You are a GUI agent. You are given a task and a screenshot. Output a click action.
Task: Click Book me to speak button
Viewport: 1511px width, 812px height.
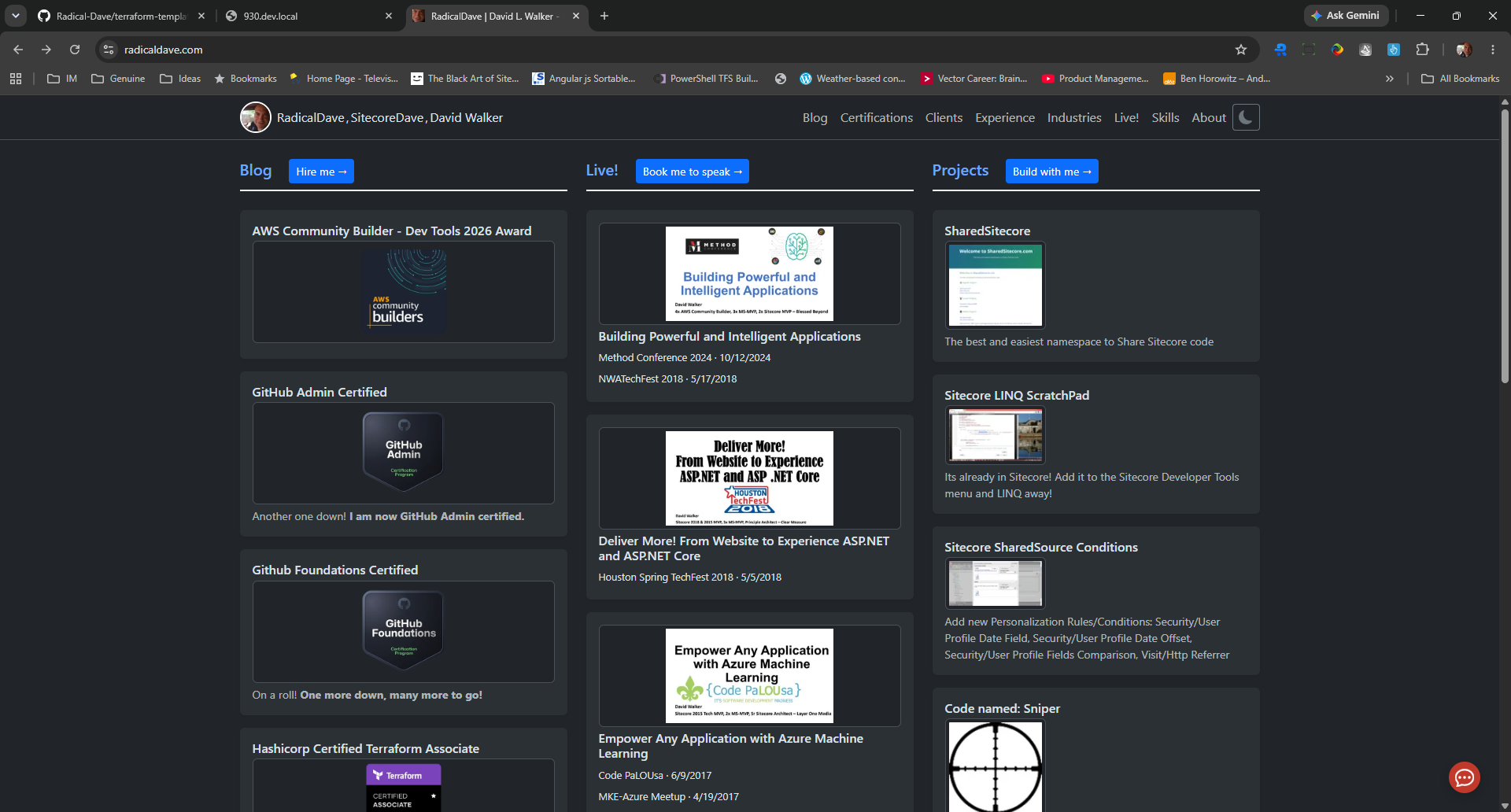point(692,172)
